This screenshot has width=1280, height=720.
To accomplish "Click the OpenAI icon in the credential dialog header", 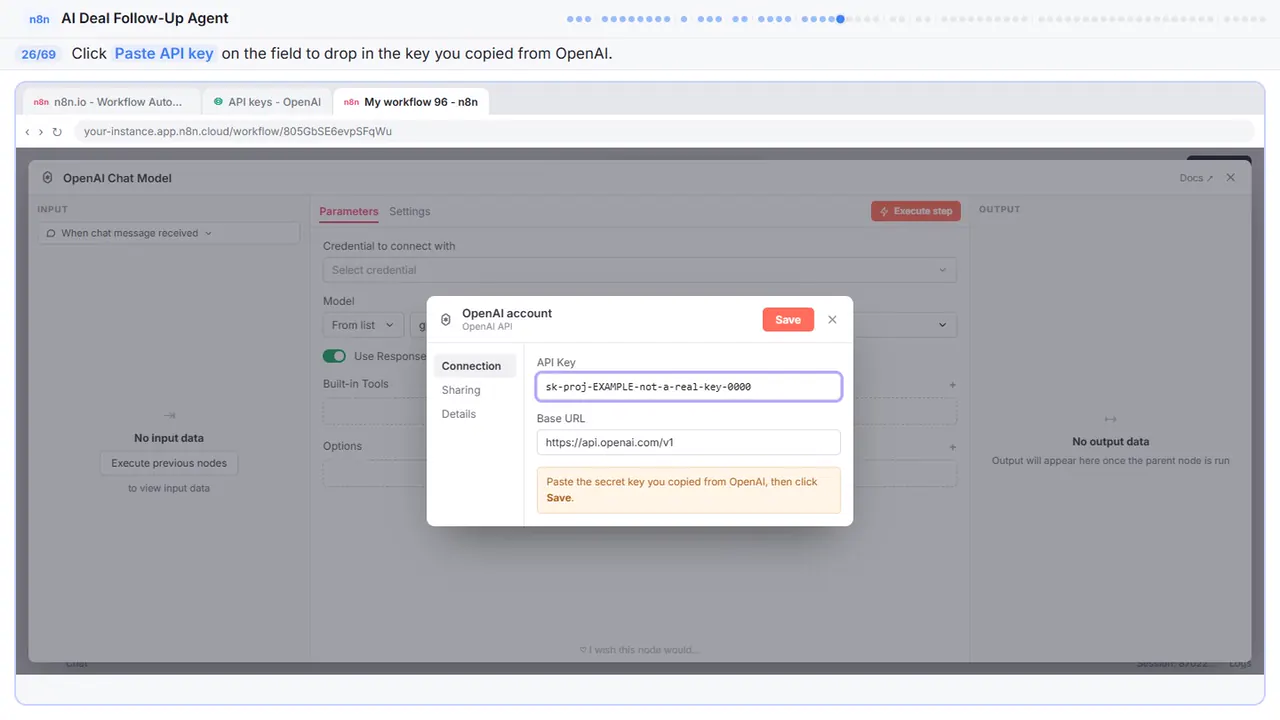I will [446, 320].
